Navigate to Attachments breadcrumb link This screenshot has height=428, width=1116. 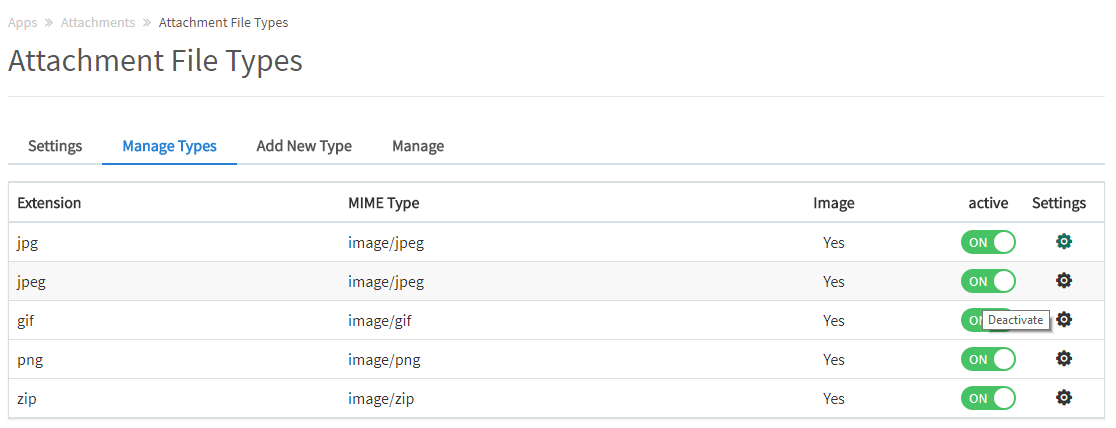(98, 22)
